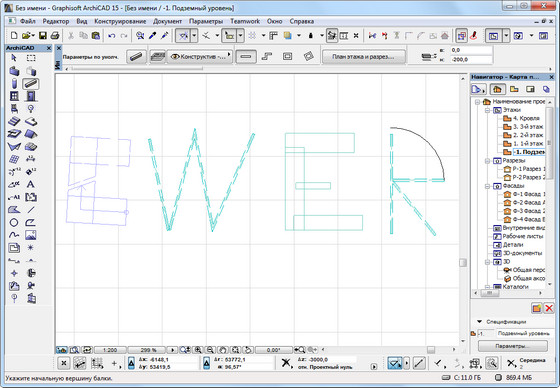The width and height of the screenshot is (560, 388).
Task: Click the План этажа и разрез button
Action: 364,56
